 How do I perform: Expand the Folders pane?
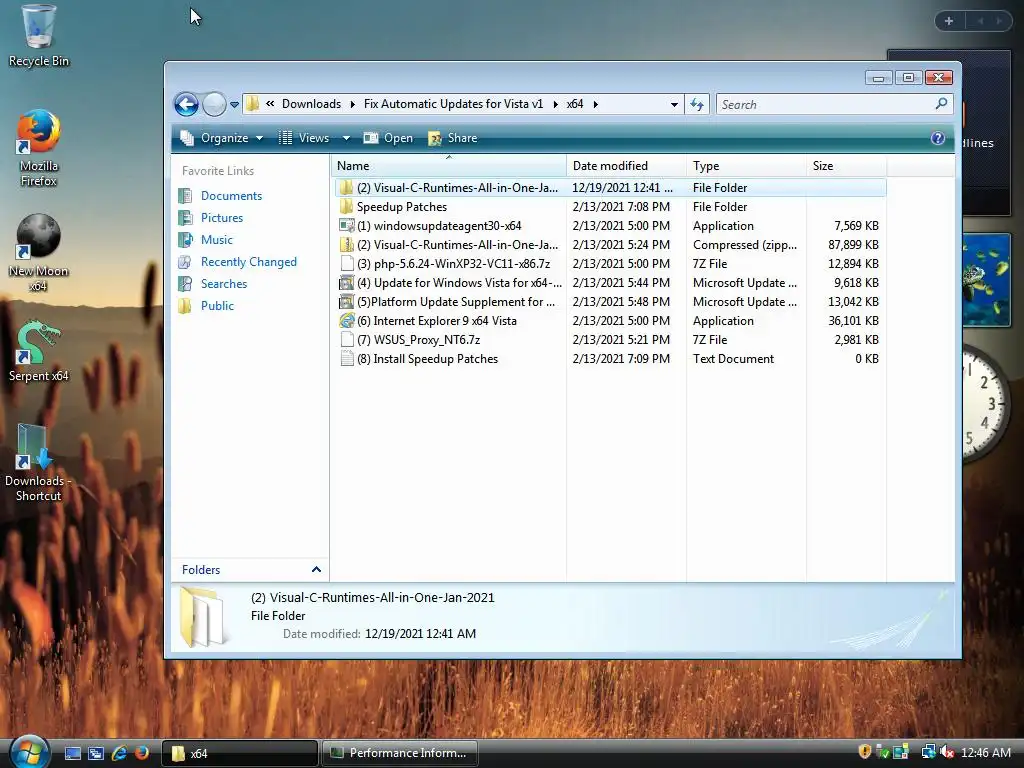[316, 569]
